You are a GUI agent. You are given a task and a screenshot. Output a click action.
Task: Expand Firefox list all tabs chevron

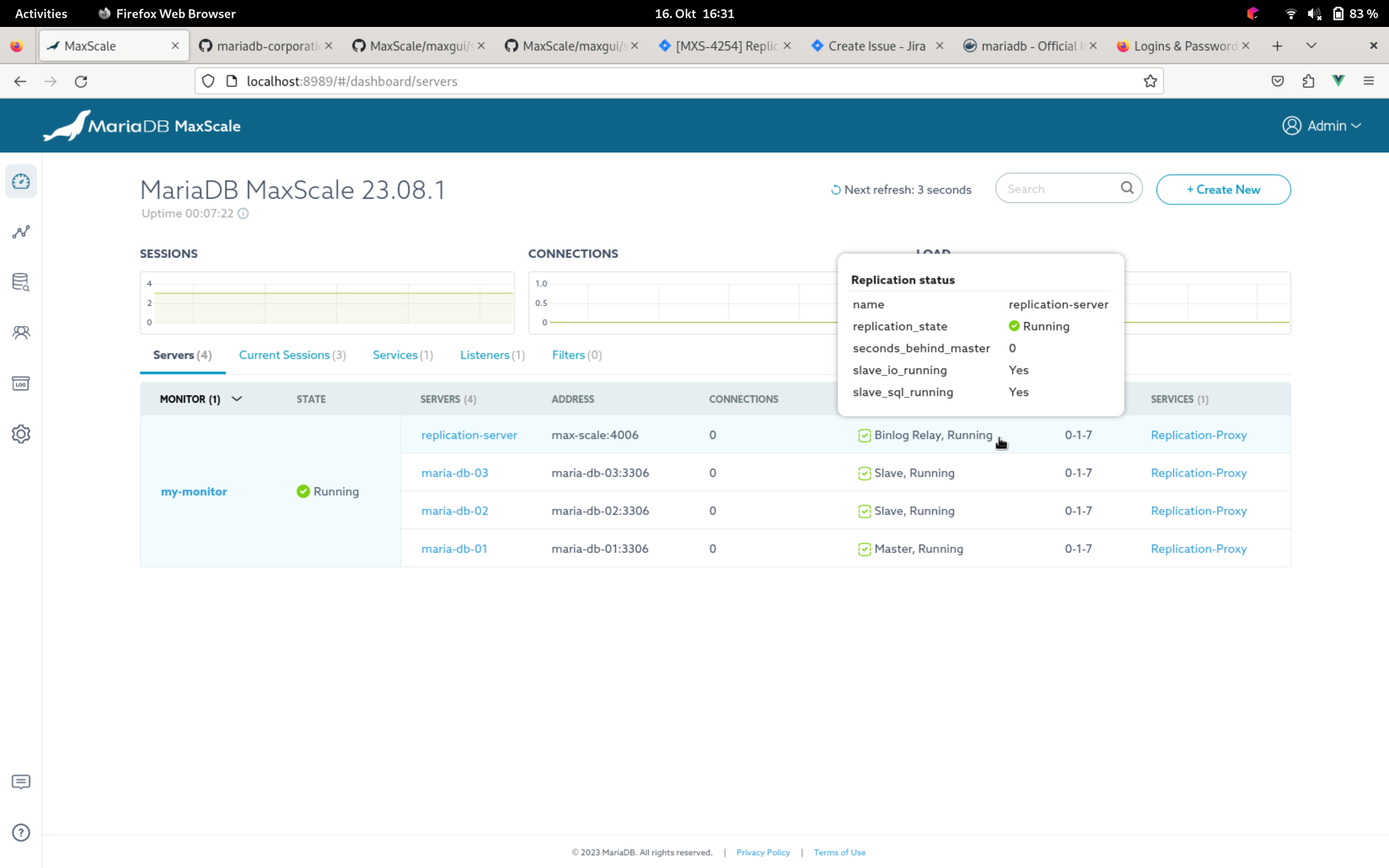pyautogui.click(x=1311, y=46)
